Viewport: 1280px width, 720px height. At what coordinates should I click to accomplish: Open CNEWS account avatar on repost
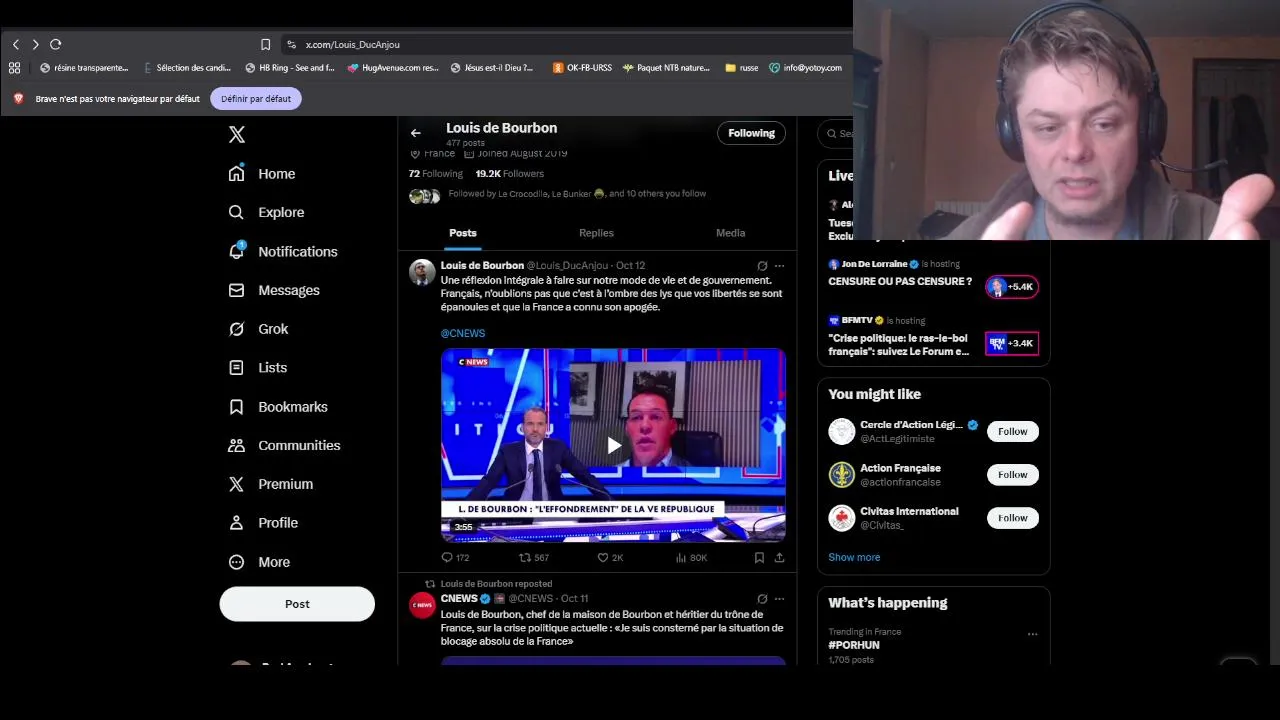click(x=422, y=605)
